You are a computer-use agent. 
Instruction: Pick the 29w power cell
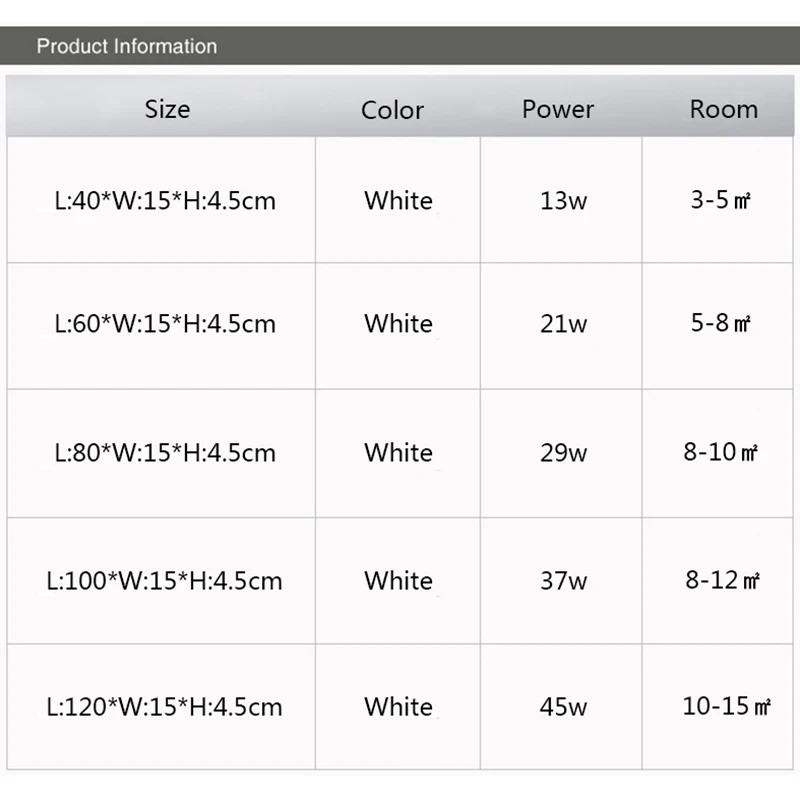563,452
